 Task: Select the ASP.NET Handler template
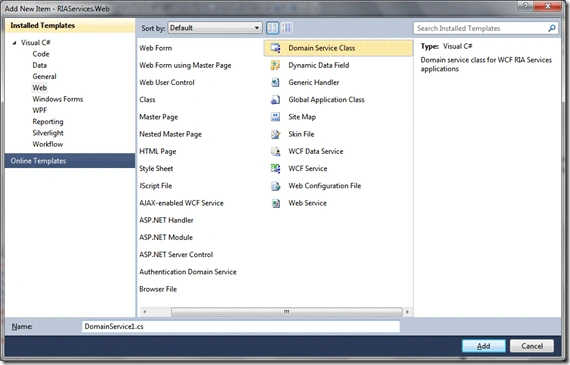tap(166, 220)
